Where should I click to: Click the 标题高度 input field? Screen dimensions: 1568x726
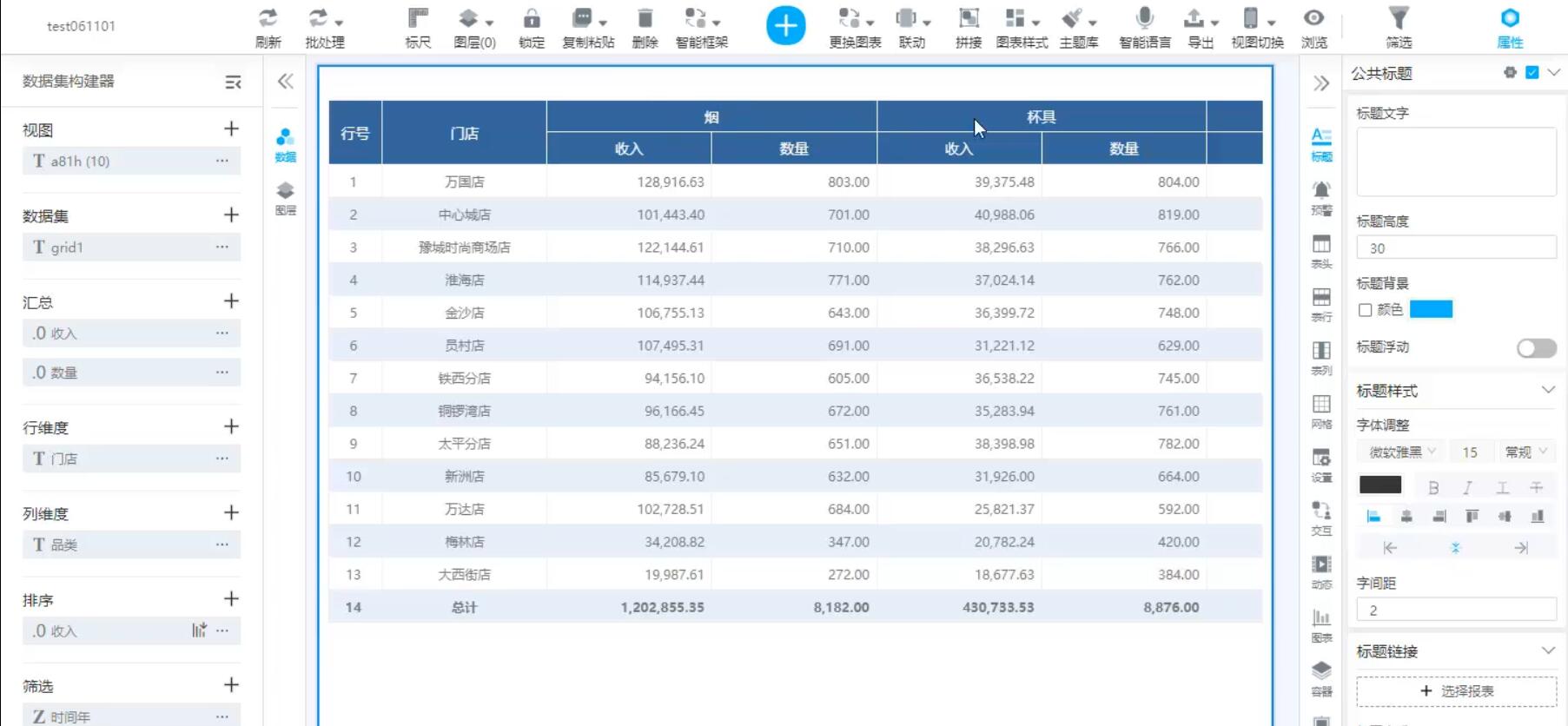tap(1456, 248)
